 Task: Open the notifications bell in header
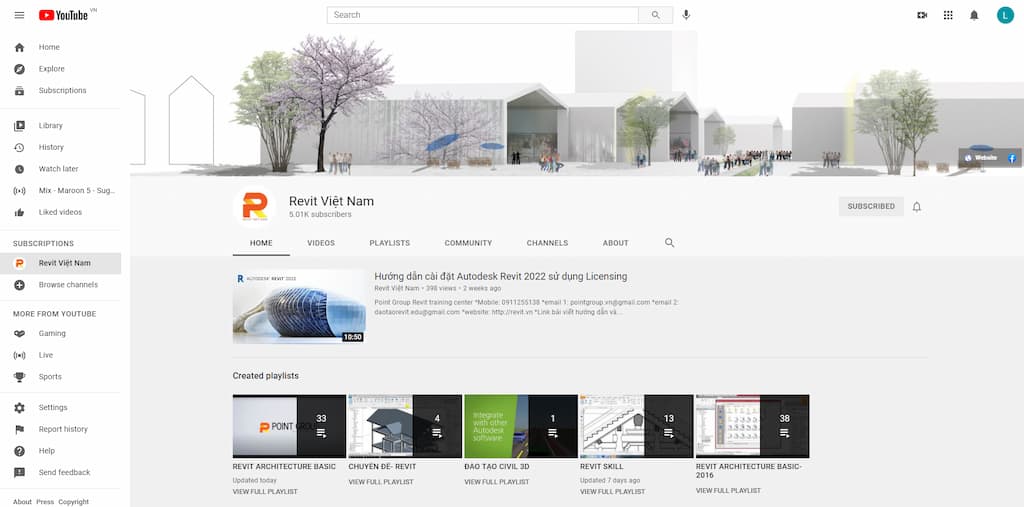(974, 15)
